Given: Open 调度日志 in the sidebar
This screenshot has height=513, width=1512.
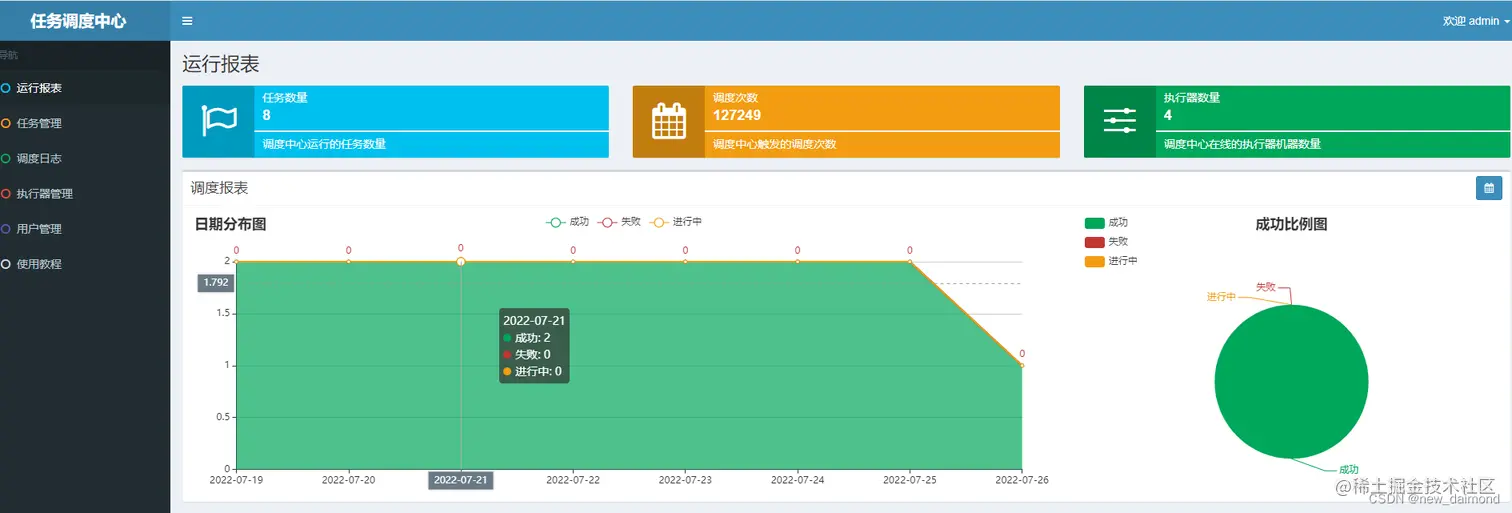Looking at the screenshot, I should pyautogui.click(x=85, y=158).
